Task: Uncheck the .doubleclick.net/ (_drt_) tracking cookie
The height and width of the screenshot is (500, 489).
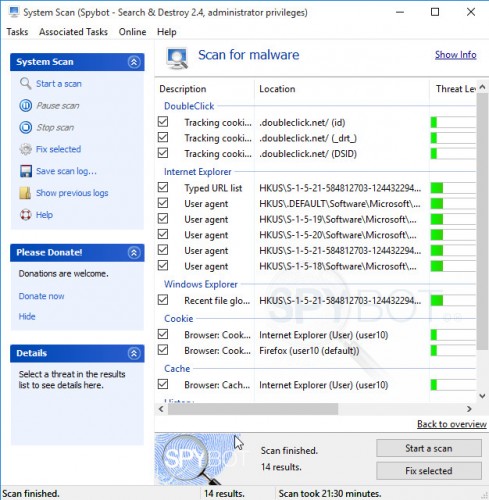Action: (x=163, y=137)
